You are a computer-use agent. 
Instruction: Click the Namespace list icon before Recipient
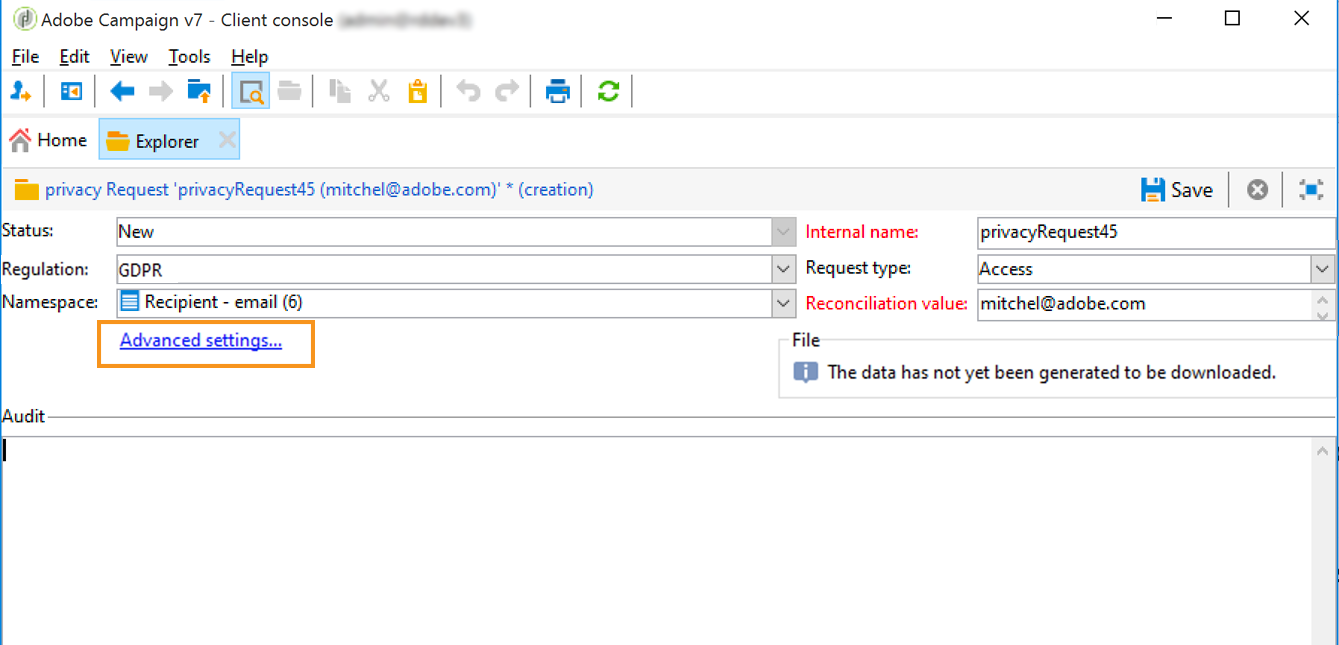click(130, 302)
